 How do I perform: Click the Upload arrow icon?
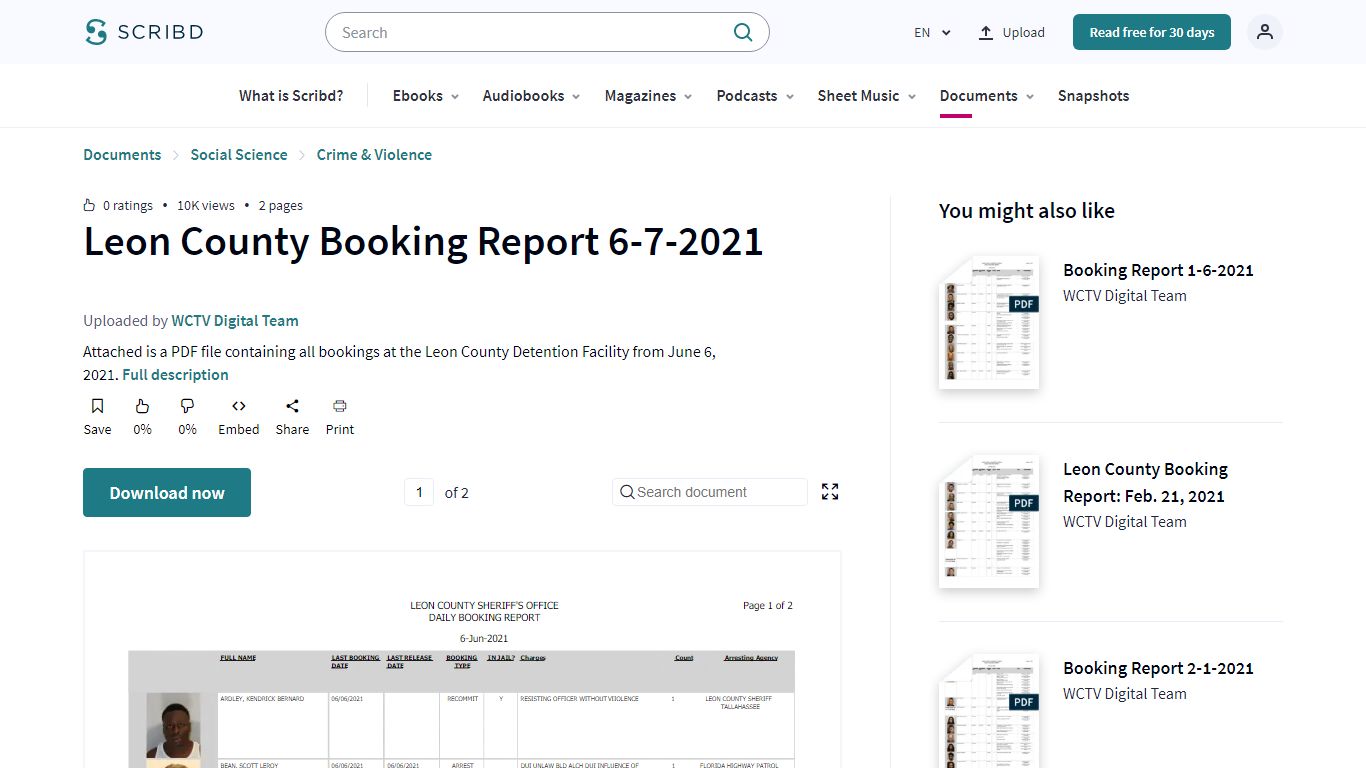pos(986,32)
